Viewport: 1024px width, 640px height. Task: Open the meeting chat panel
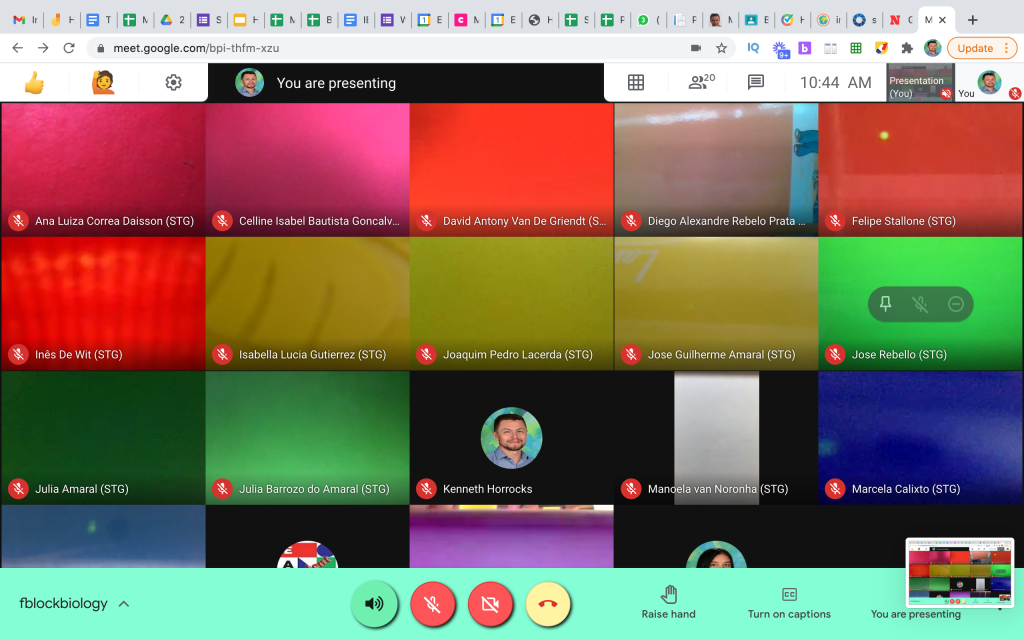[x=756, y=83]
